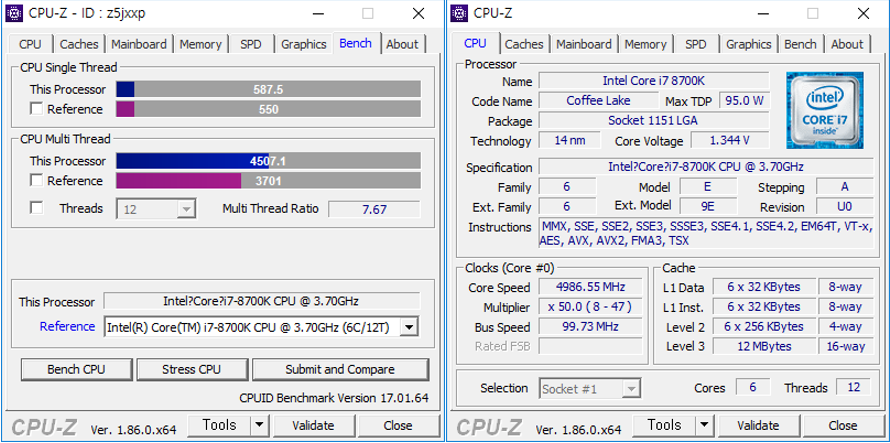
Task: Open SPD tab in the right CPU-Z window
Action: pyautogui.click(x=695, y=44)
